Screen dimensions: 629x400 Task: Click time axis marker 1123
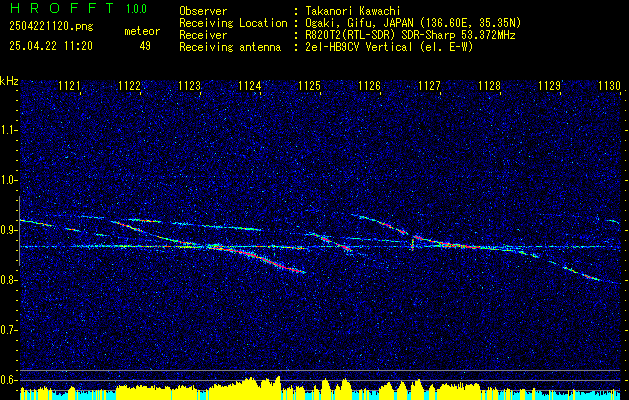[190, 86]
